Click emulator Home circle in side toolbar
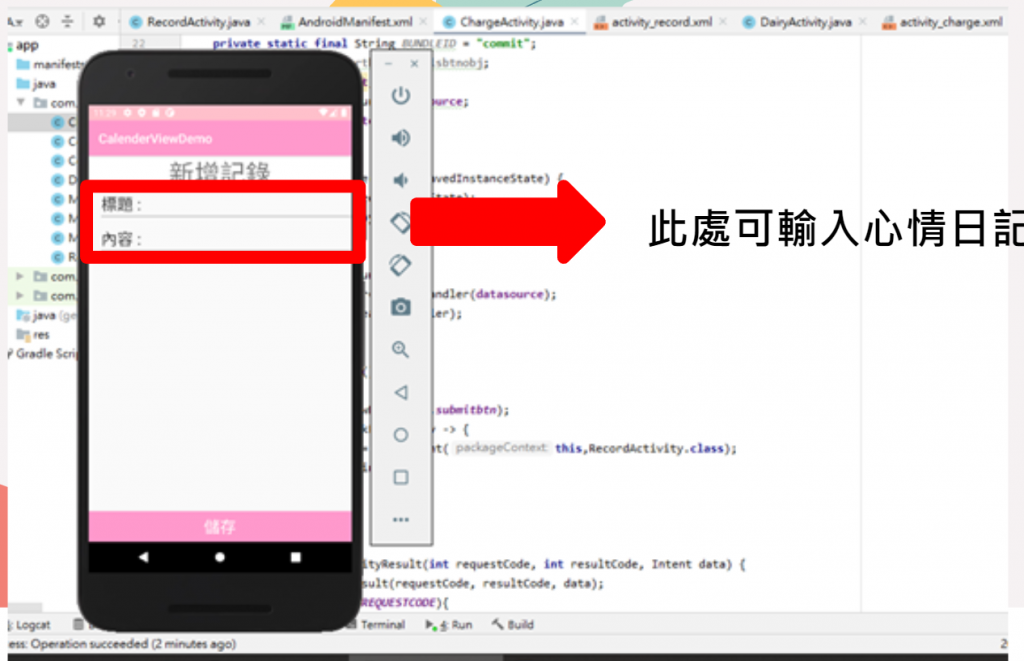1024x661 pixels. (401, 435)
